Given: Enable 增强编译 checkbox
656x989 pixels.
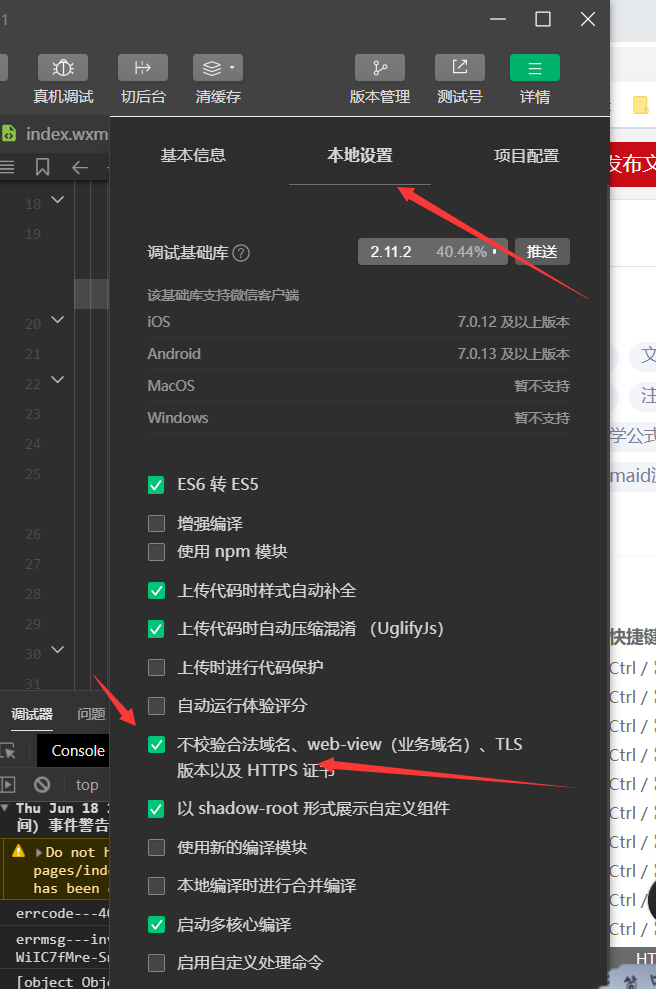Looking at the screenshot, I should click(x=156, y=524).
